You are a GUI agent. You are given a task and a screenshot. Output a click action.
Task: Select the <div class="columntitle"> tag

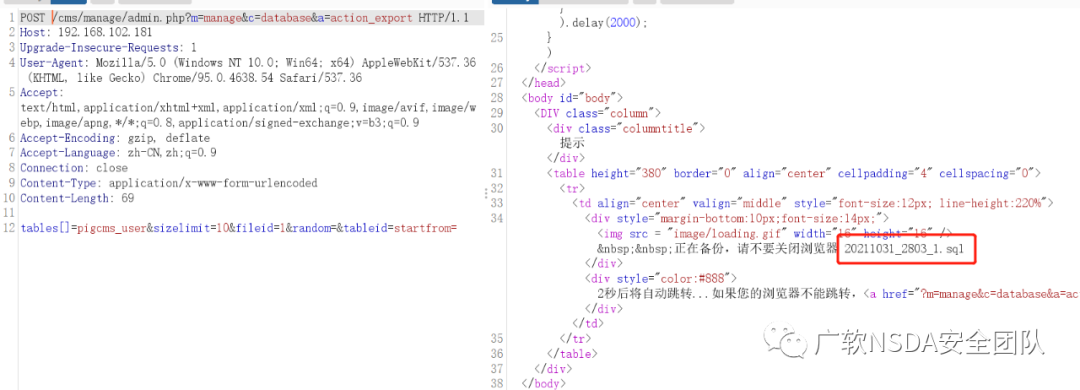[x=627, y=128]
